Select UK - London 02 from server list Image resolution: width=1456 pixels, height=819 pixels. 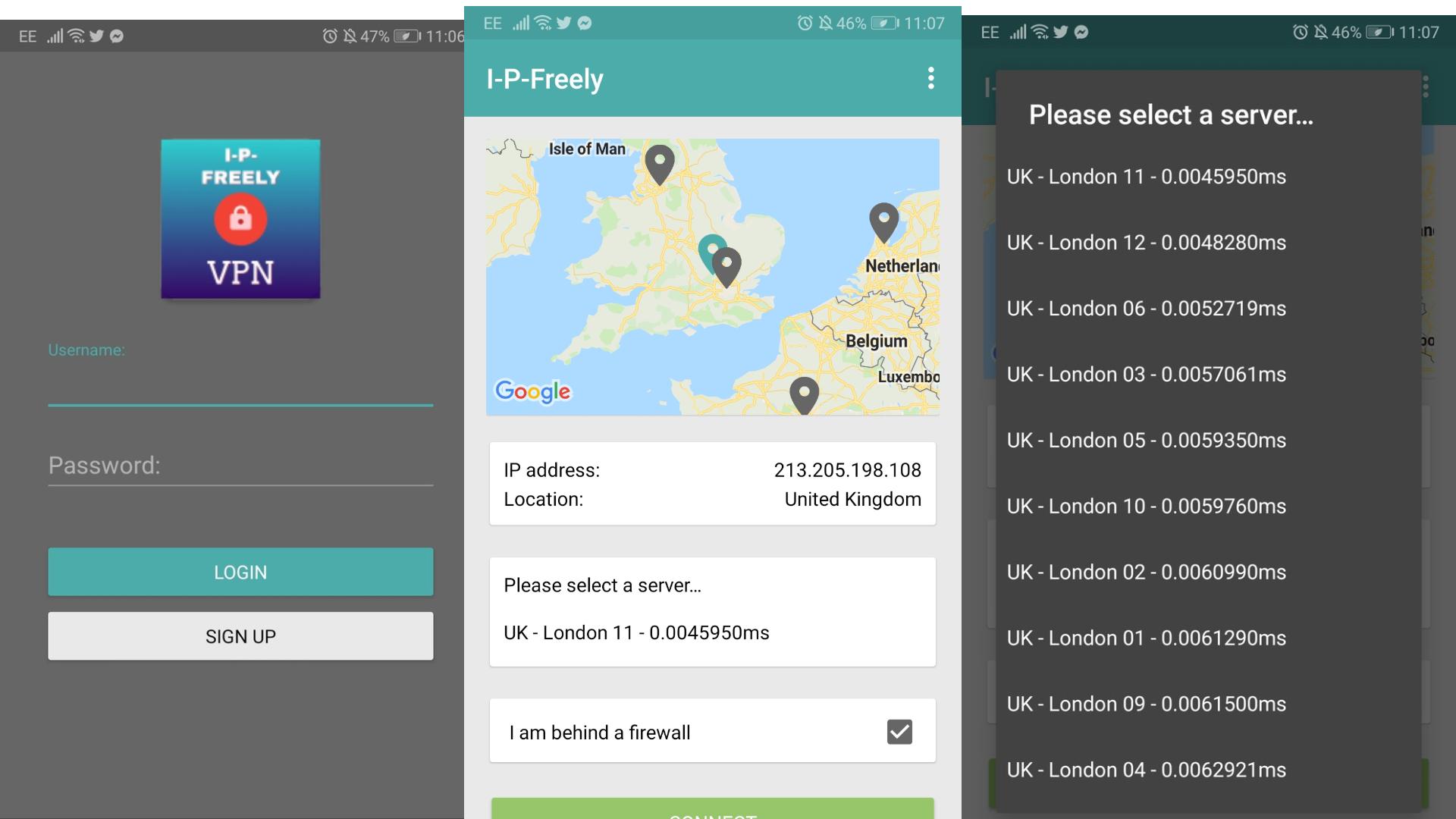(x=1146, y=572)
